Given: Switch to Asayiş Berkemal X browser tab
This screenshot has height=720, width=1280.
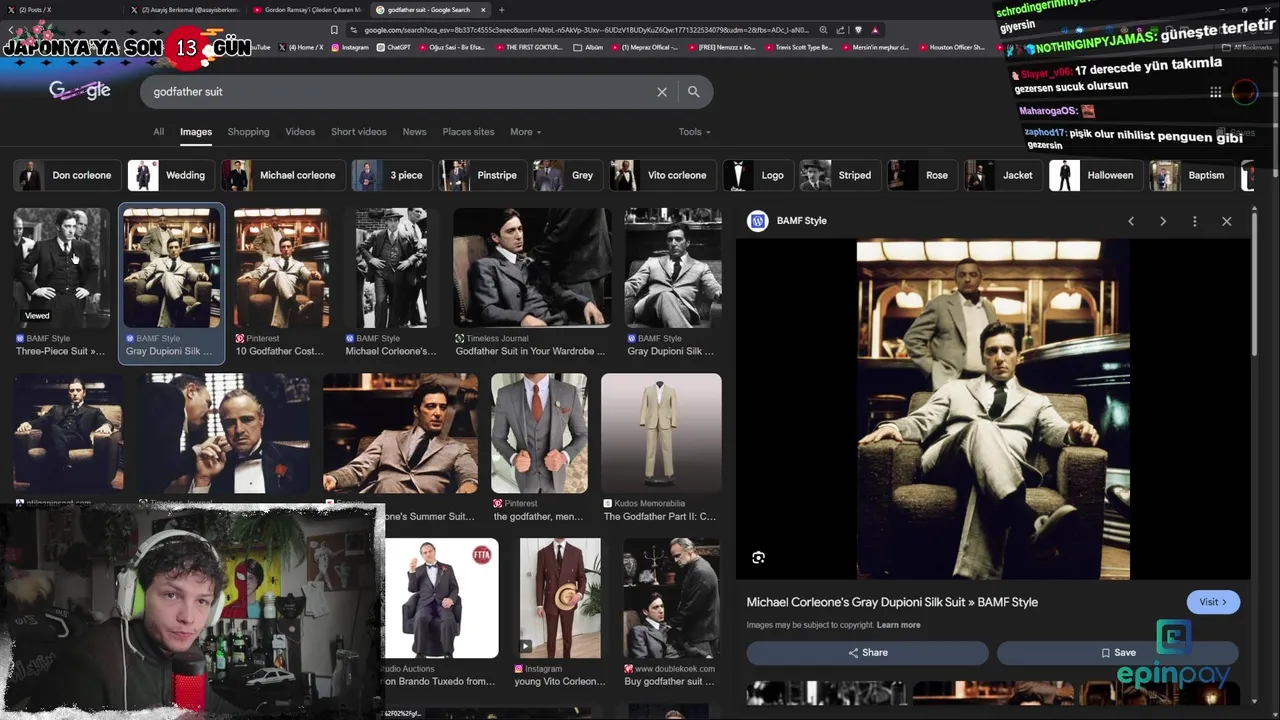Looking at the screenshot, I should point(185,10).
